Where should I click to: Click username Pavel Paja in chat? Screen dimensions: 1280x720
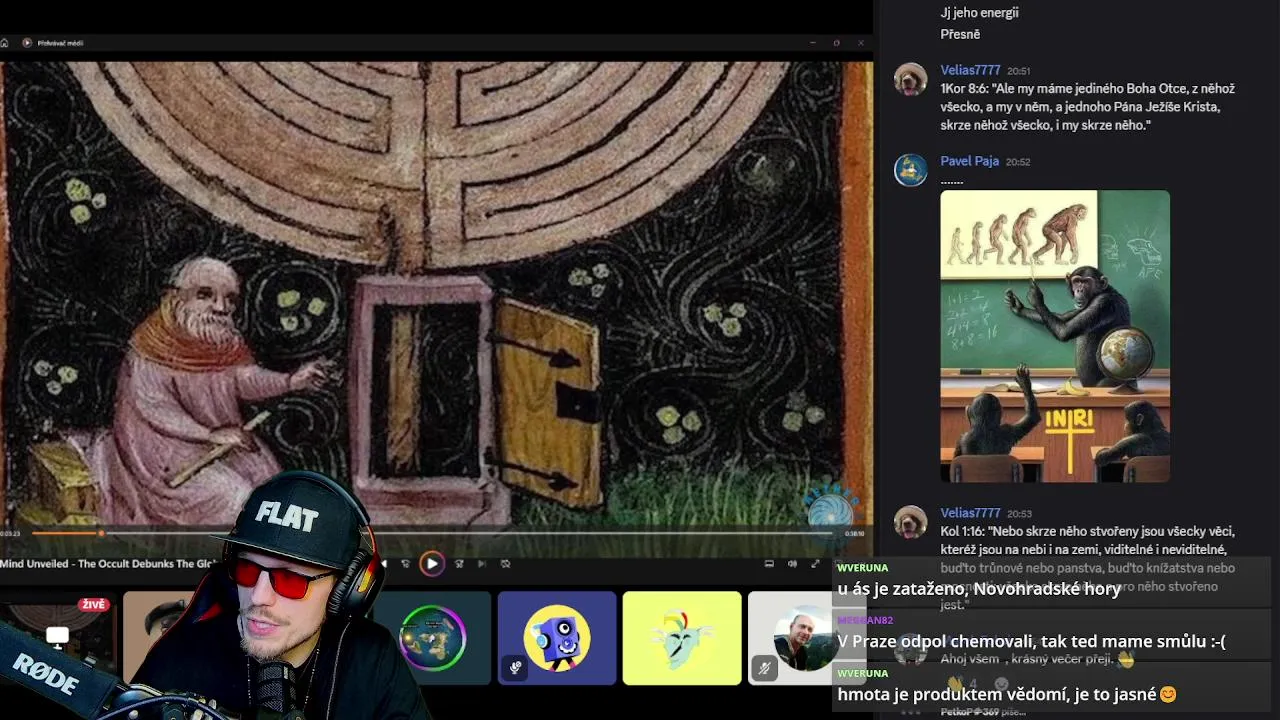(x=969, y=161)
